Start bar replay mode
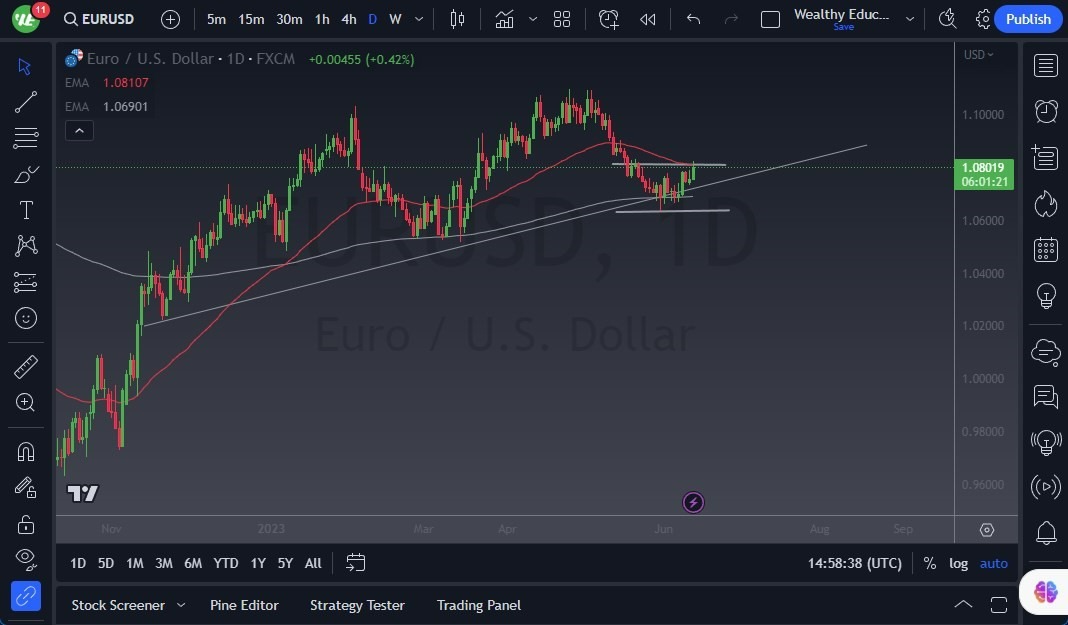This screenshot has width=1068, height=625. click(646, 18)
